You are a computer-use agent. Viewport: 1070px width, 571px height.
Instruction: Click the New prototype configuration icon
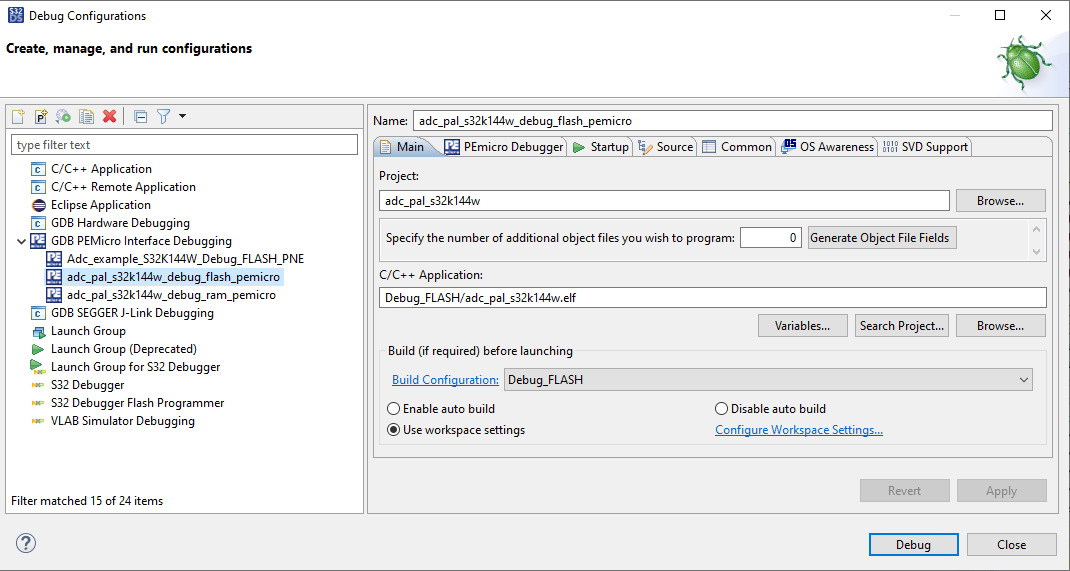coord(41,117)
